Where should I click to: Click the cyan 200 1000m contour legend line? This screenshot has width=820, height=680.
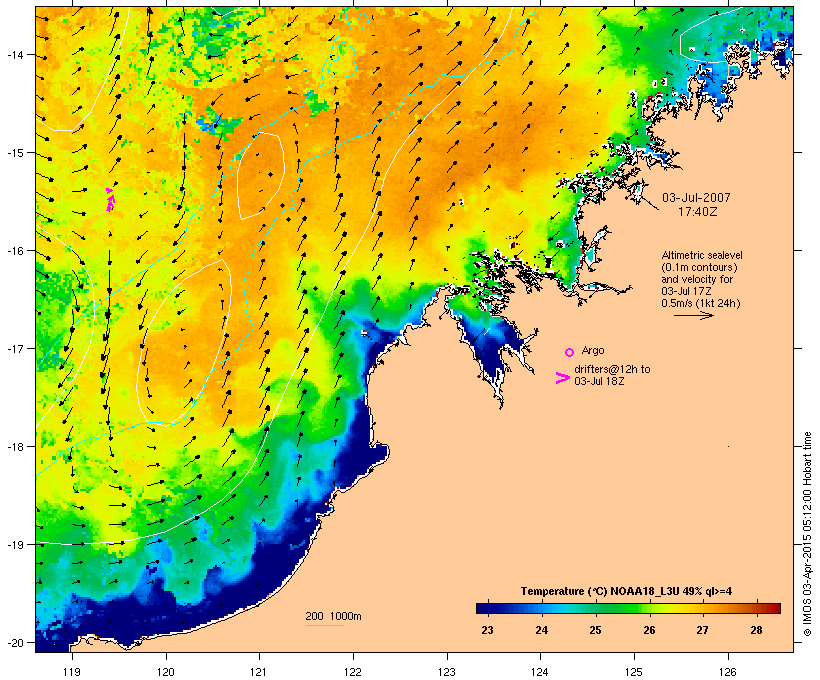point(325,625)
